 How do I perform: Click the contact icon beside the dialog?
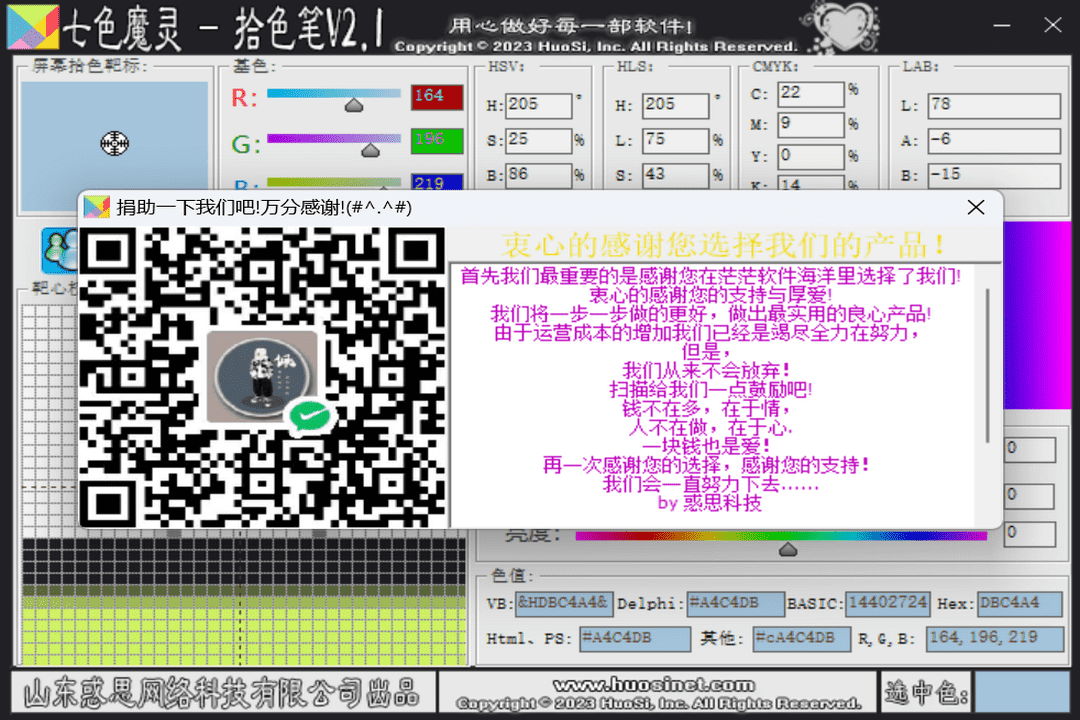point(59,249)
